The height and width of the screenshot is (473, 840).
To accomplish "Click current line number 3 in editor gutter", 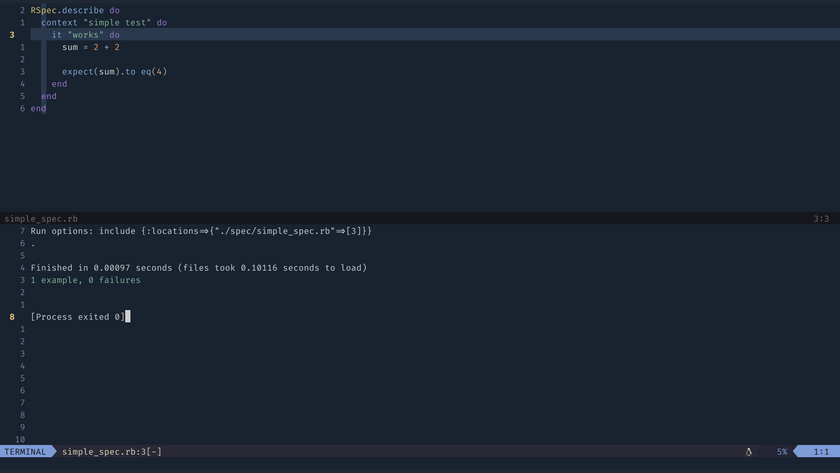I will 12,35.
